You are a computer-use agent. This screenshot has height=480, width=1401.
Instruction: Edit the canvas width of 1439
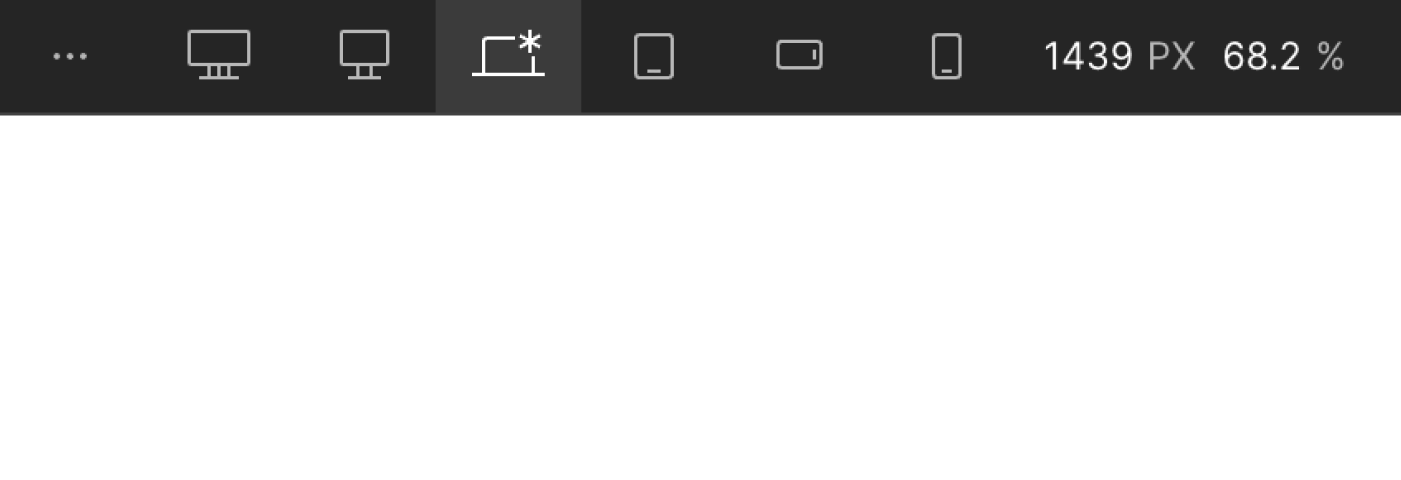(x=1088, y=57)
